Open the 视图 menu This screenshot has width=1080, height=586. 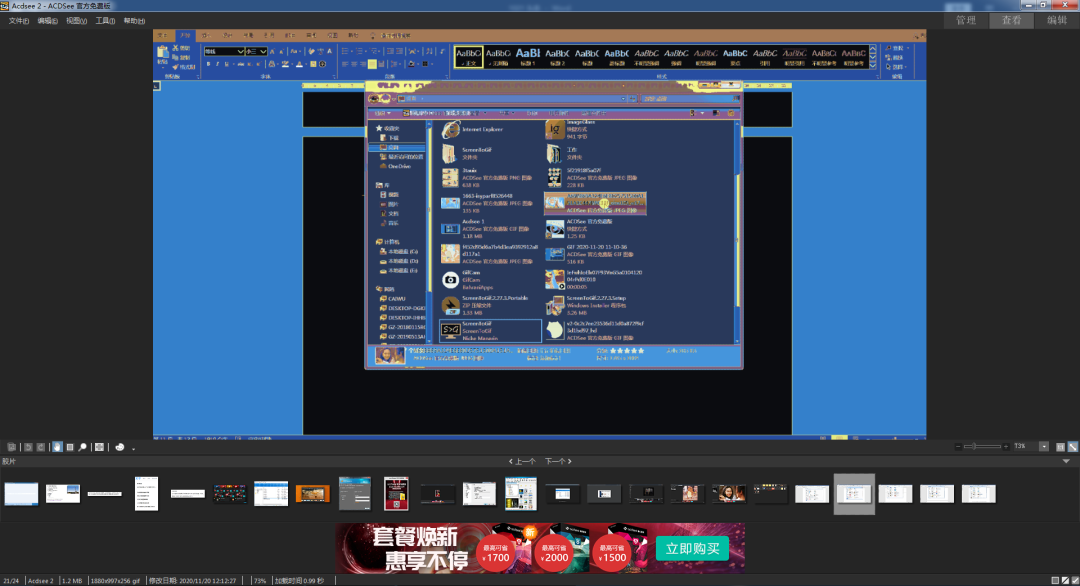[76, 21]
